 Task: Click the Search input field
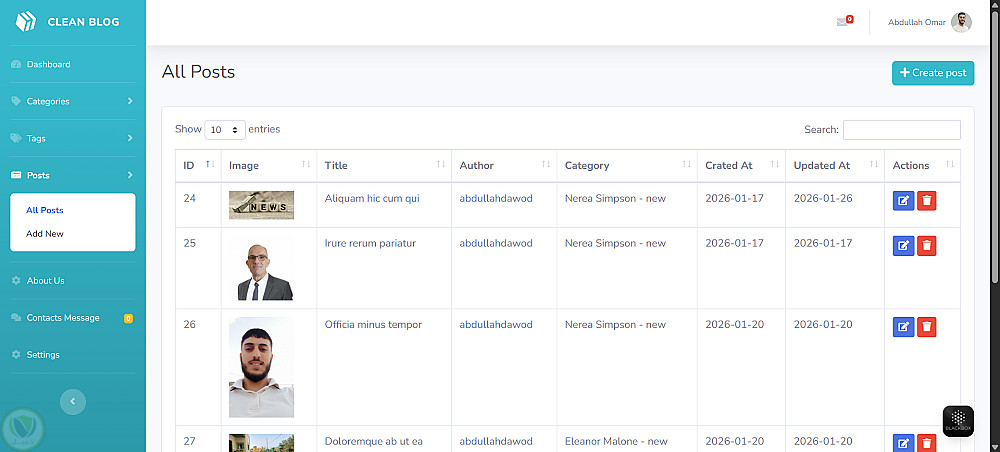(901, 130)
